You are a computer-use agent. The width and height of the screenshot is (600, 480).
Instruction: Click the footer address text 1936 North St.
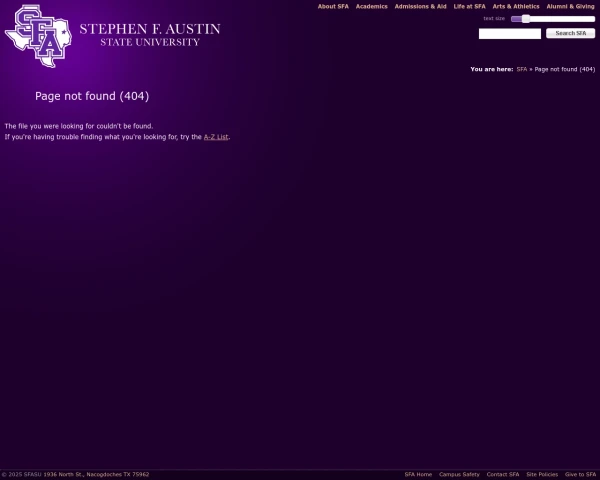click(x=64, y=474)
